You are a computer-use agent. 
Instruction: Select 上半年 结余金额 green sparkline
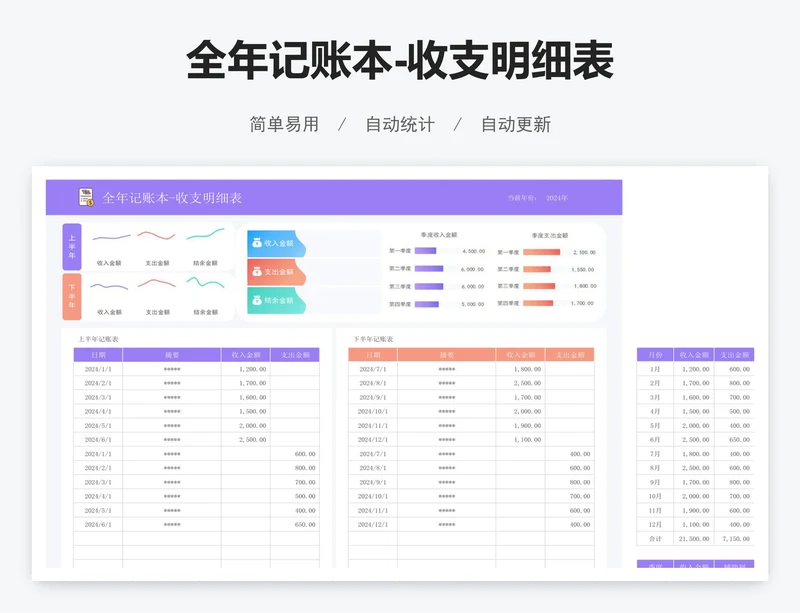(x=205, y=234)
